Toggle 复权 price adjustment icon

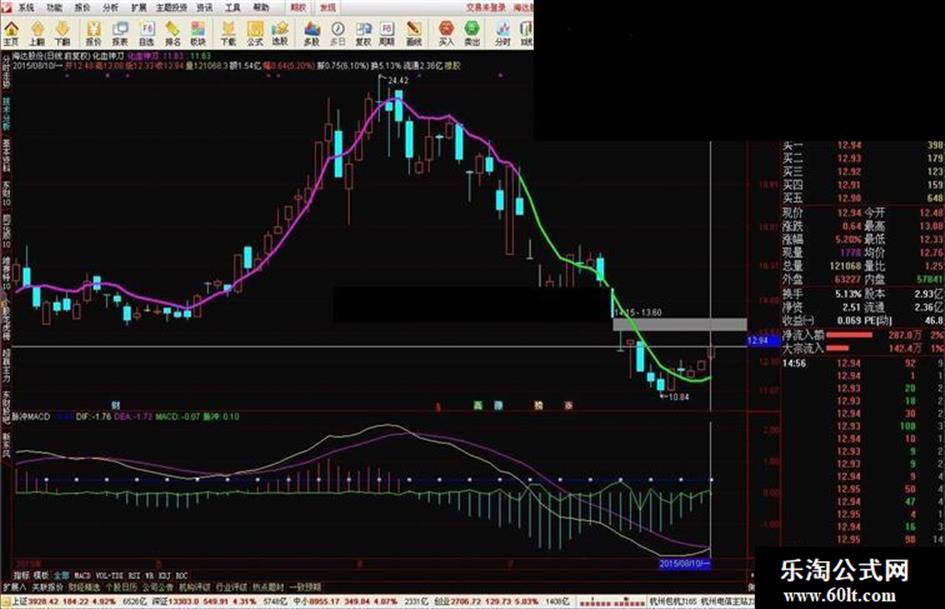[363, 34]
